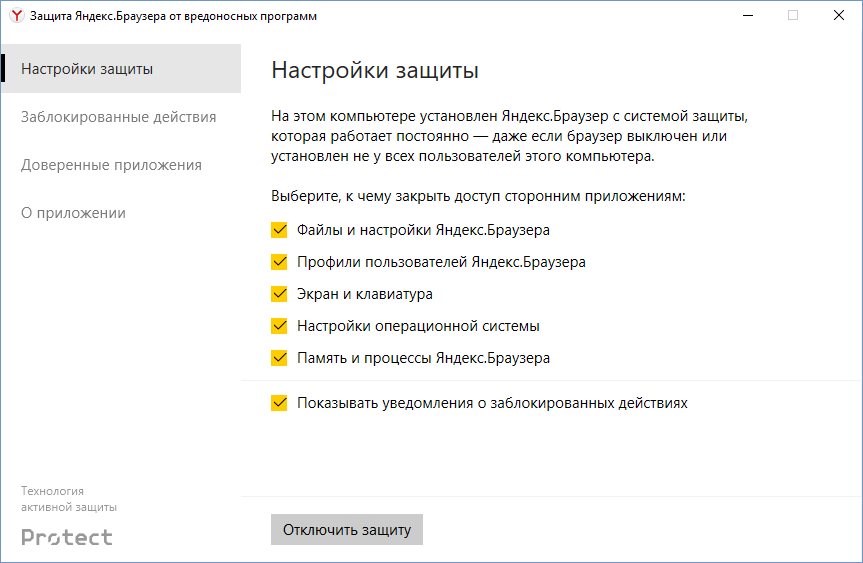Click the grayed-out maximize window icon

[x=793, y=15]
